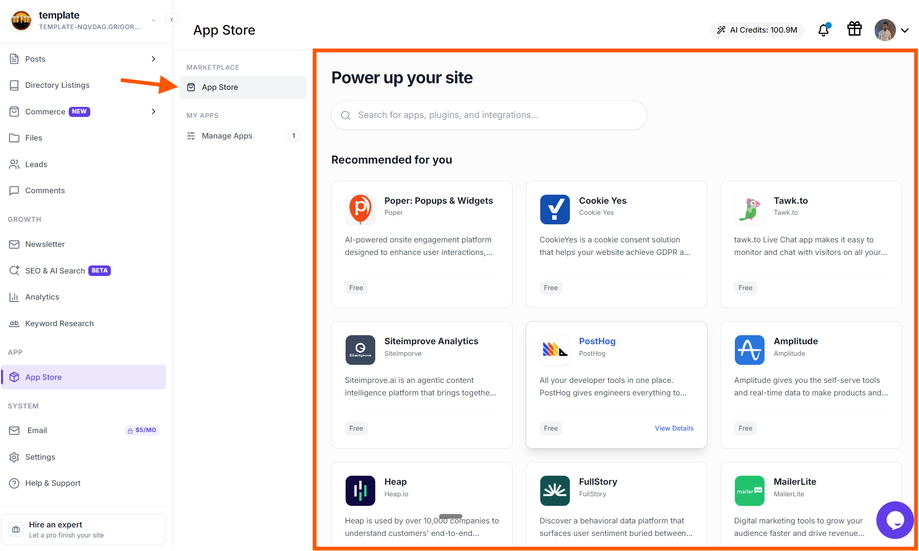Open the gift rewards icon
919x551 pixels.
point(855,29)
